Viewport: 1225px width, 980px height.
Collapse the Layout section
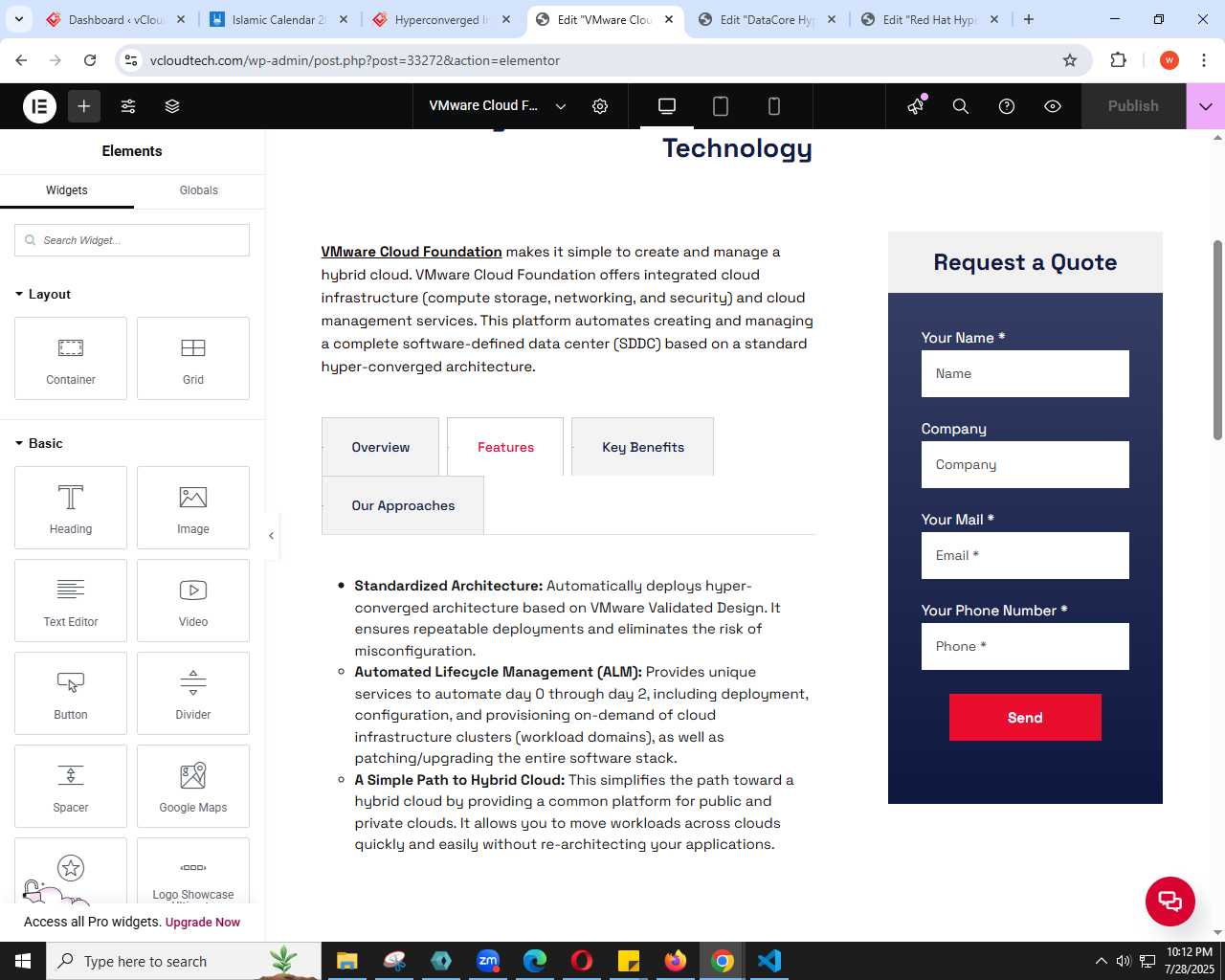coord(43,294)
